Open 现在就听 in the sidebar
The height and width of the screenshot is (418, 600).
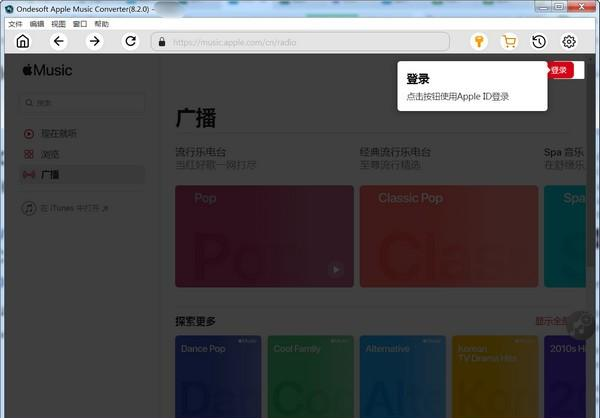58,133
